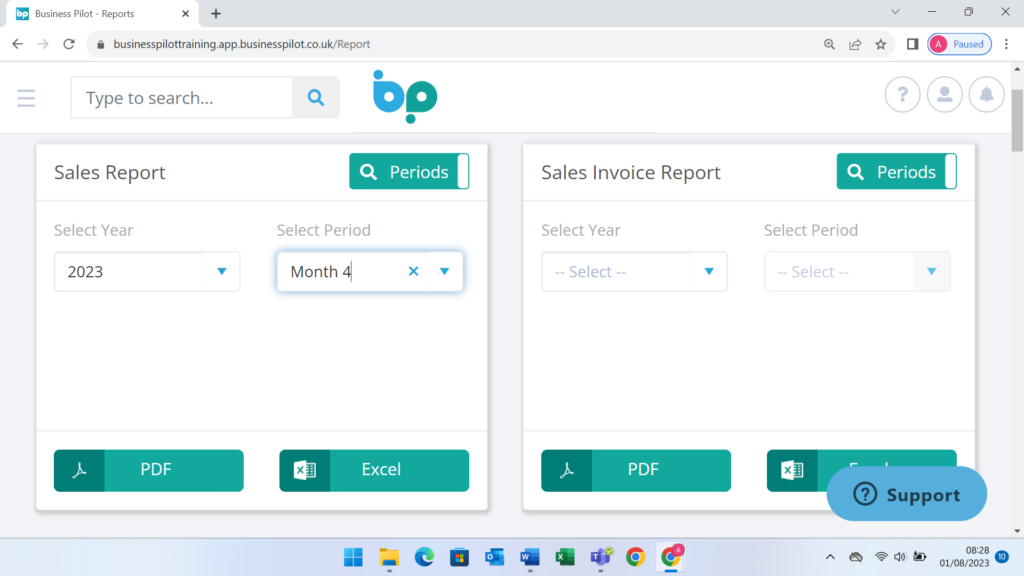This screenshot has width=1024, height=576.
Task: Open File Explorer from taskbar
Action: pos(389,557)
